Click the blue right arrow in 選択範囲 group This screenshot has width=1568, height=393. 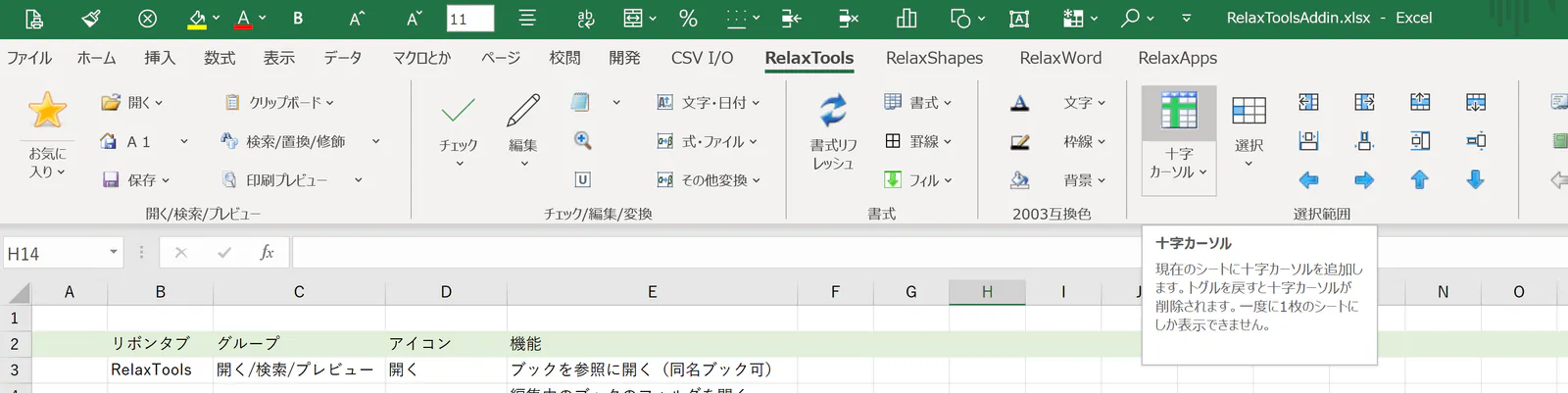click(x=1364, y=179)
